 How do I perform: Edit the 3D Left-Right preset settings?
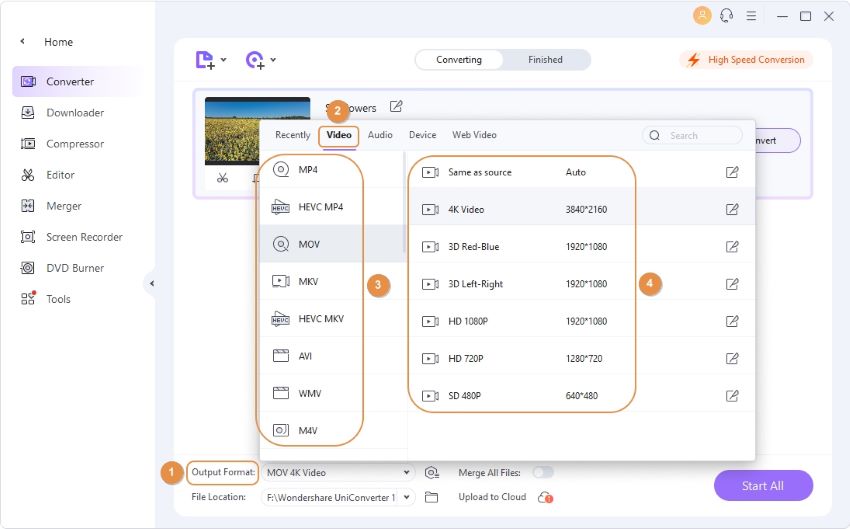coord(732,284)
